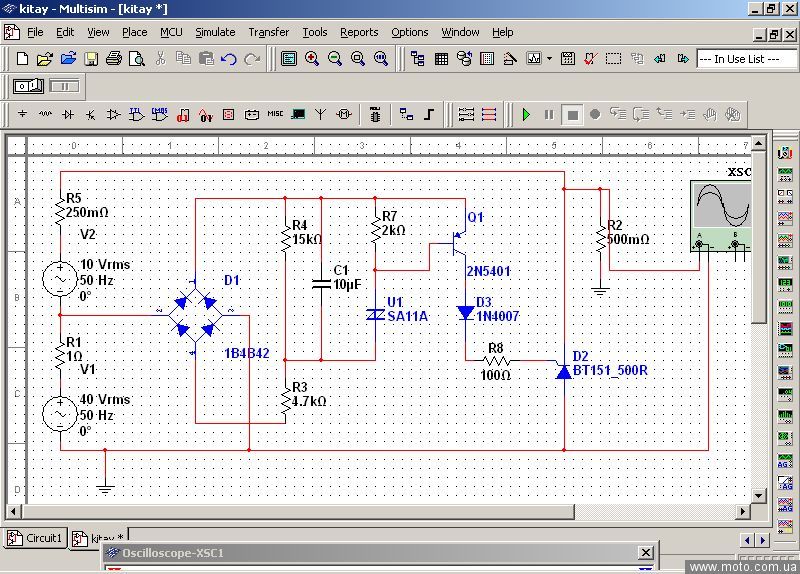
Task: Open the Transfer menu
Action: click(269, 32)
